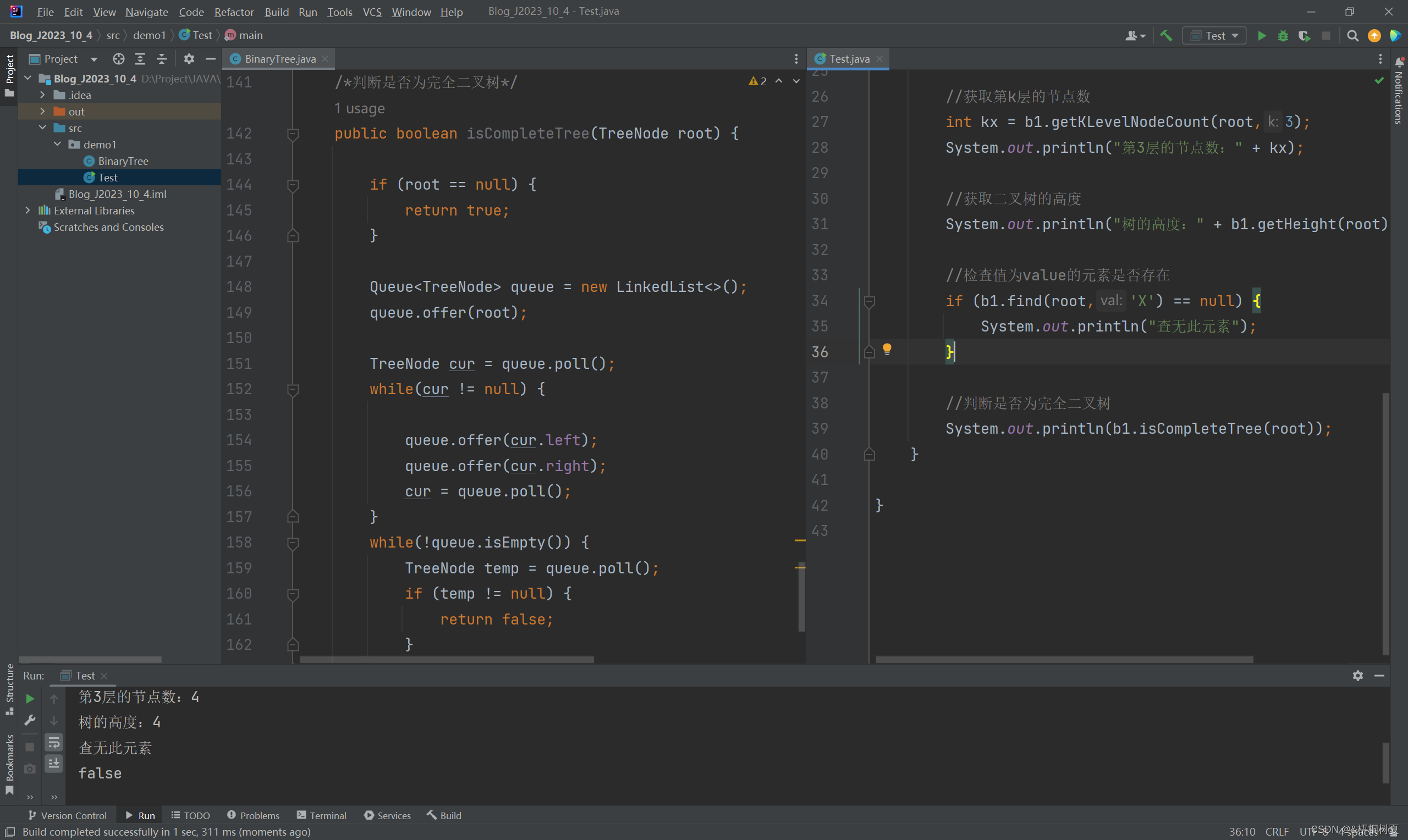1408x840 pixels.
Task: Click the Run gutter icon line 158
Action: click(x=293, y=542)
